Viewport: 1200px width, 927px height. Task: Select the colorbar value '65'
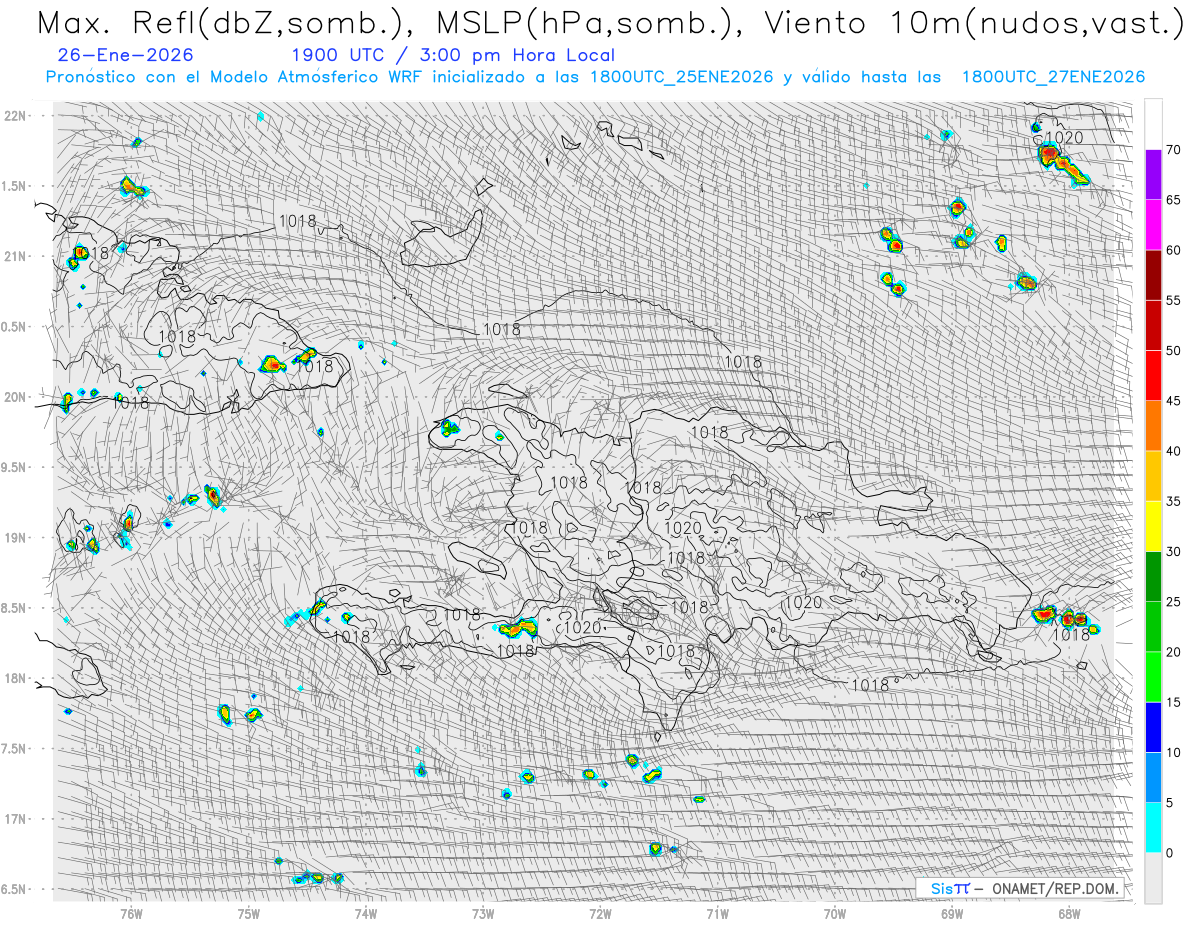pos(1174,200)
